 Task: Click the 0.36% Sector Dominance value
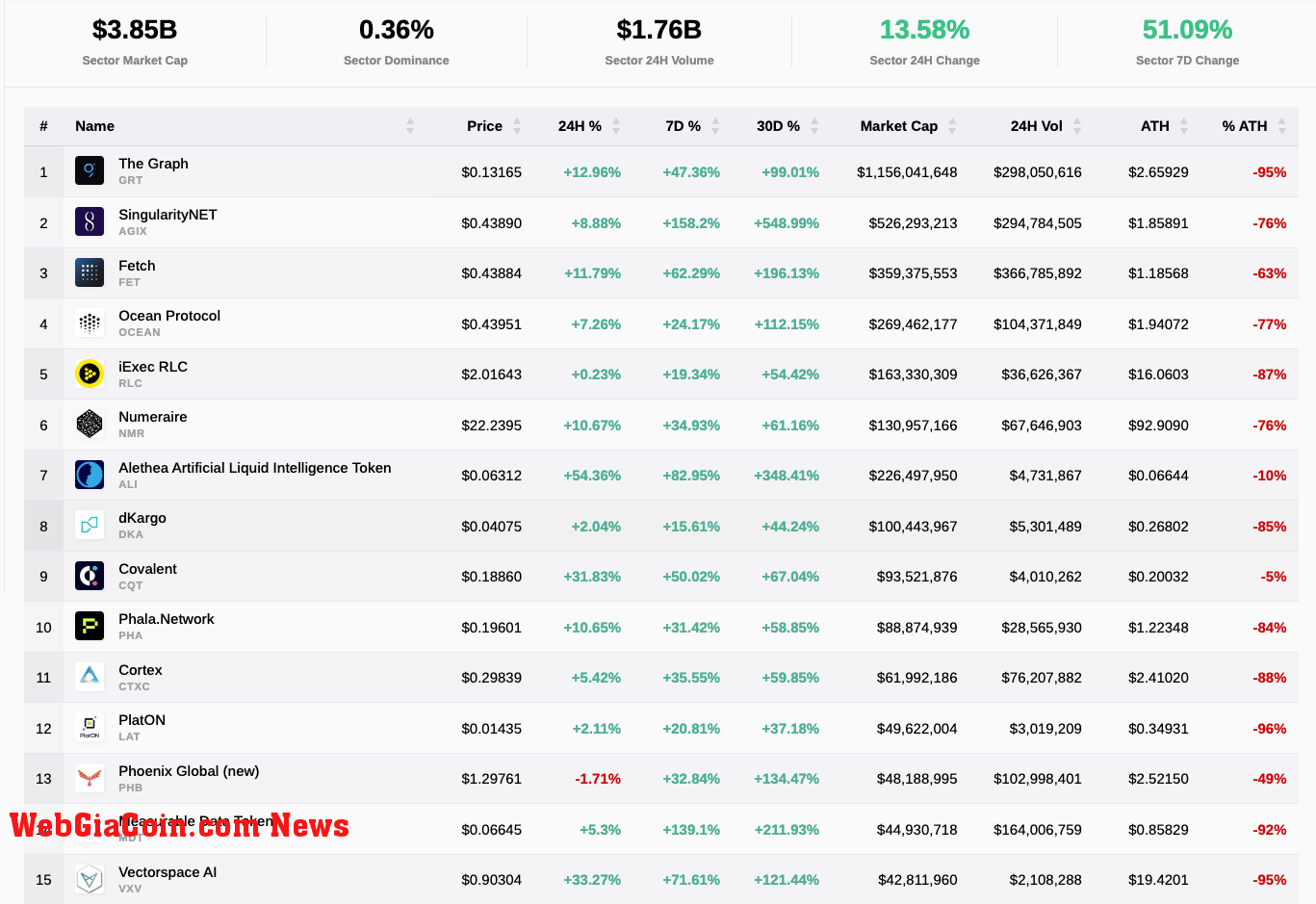point(397,30)
